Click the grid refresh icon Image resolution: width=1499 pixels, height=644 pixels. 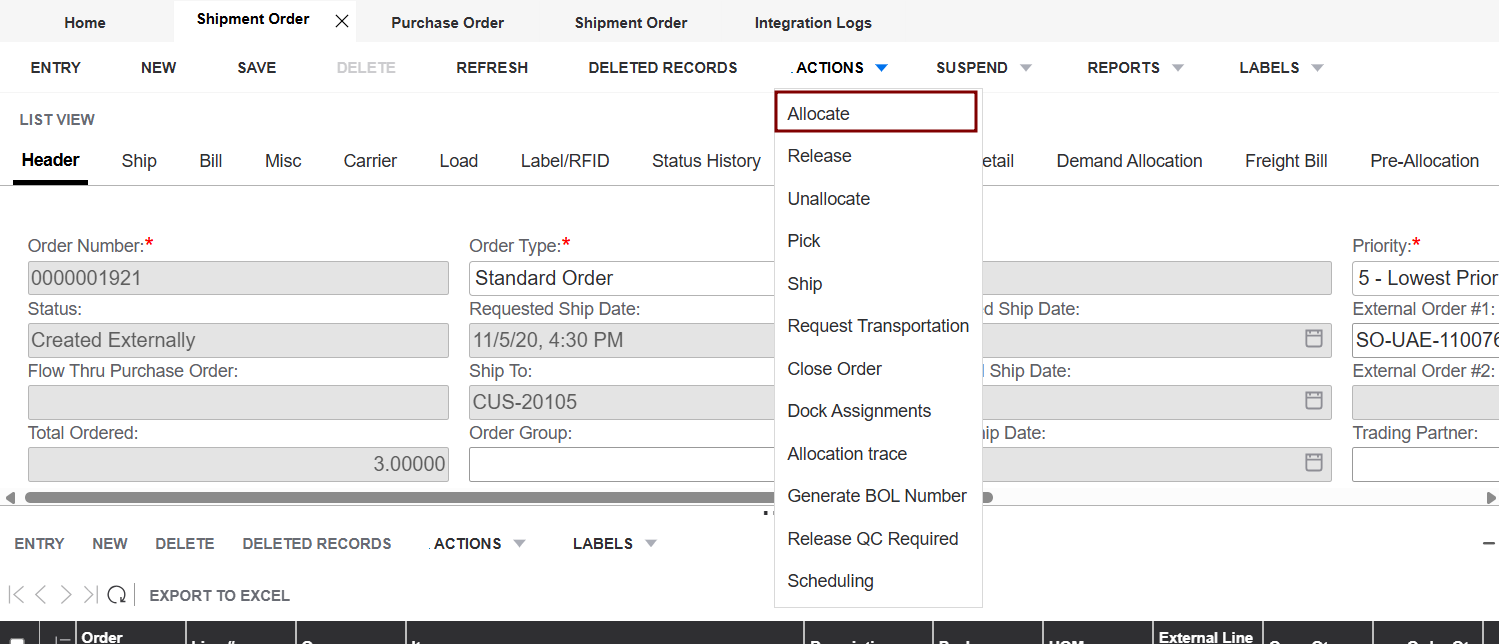click(x=117, y=595)
